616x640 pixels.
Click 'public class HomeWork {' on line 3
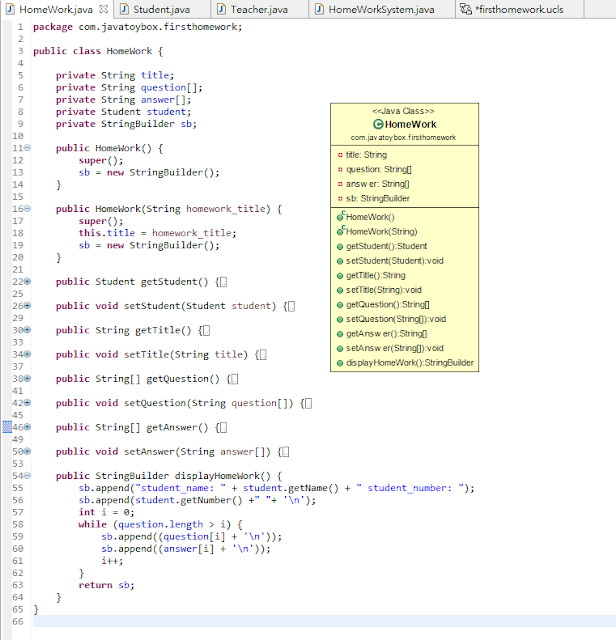[x=98, y=51]
